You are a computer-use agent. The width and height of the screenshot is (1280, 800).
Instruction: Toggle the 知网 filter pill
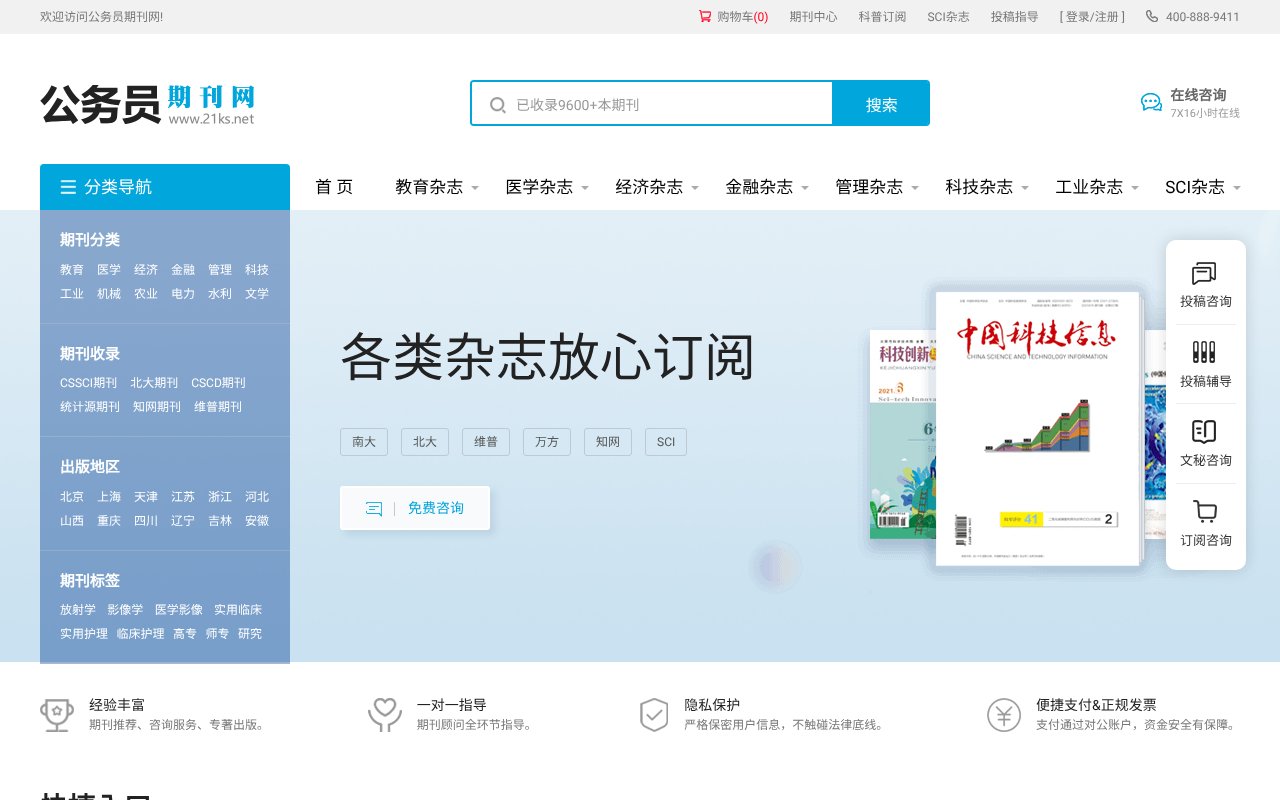coord(607,441)
